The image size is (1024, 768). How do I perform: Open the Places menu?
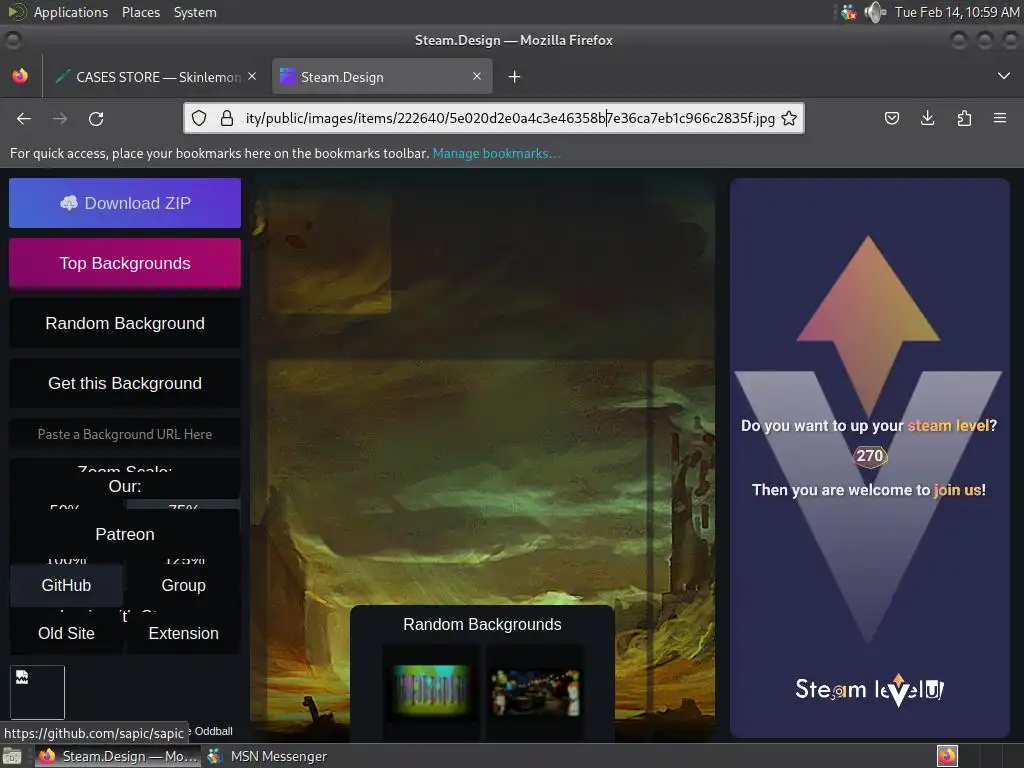pyautogui.click(x=141, y=12)
